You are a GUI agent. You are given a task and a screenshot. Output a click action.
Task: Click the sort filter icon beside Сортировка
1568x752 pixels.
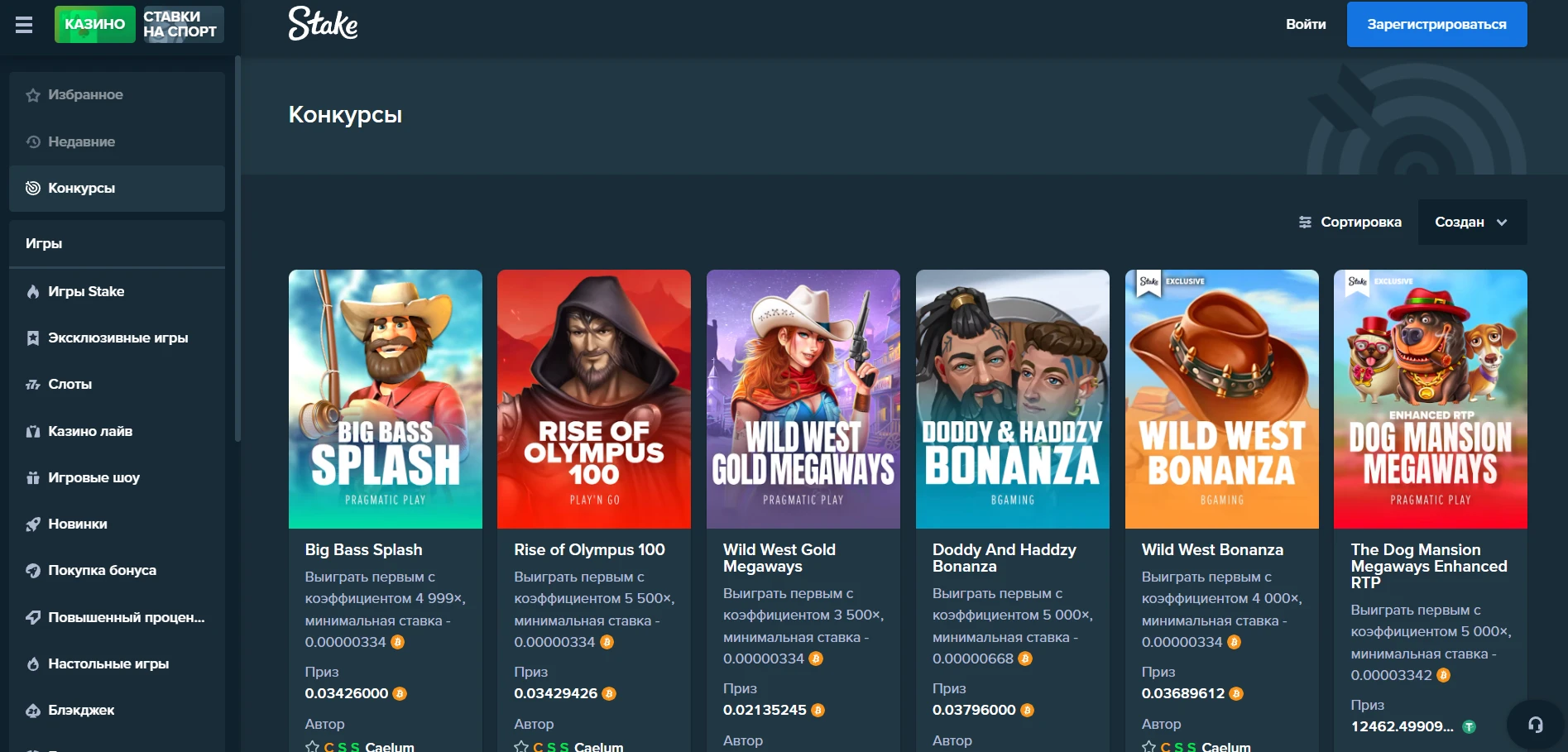(1305, 222)
